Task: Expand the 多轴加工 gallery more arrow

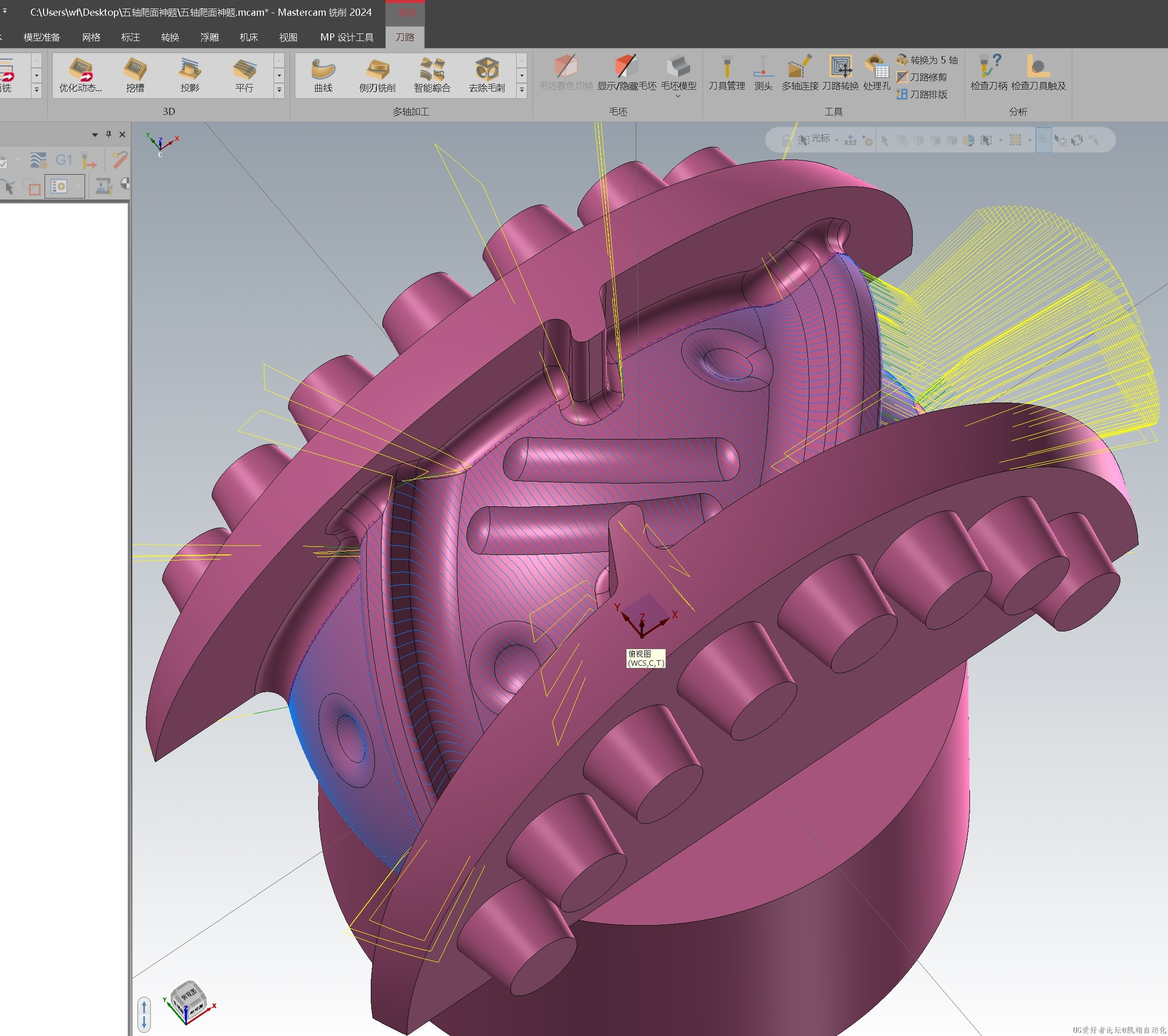Action: point(522,90)
